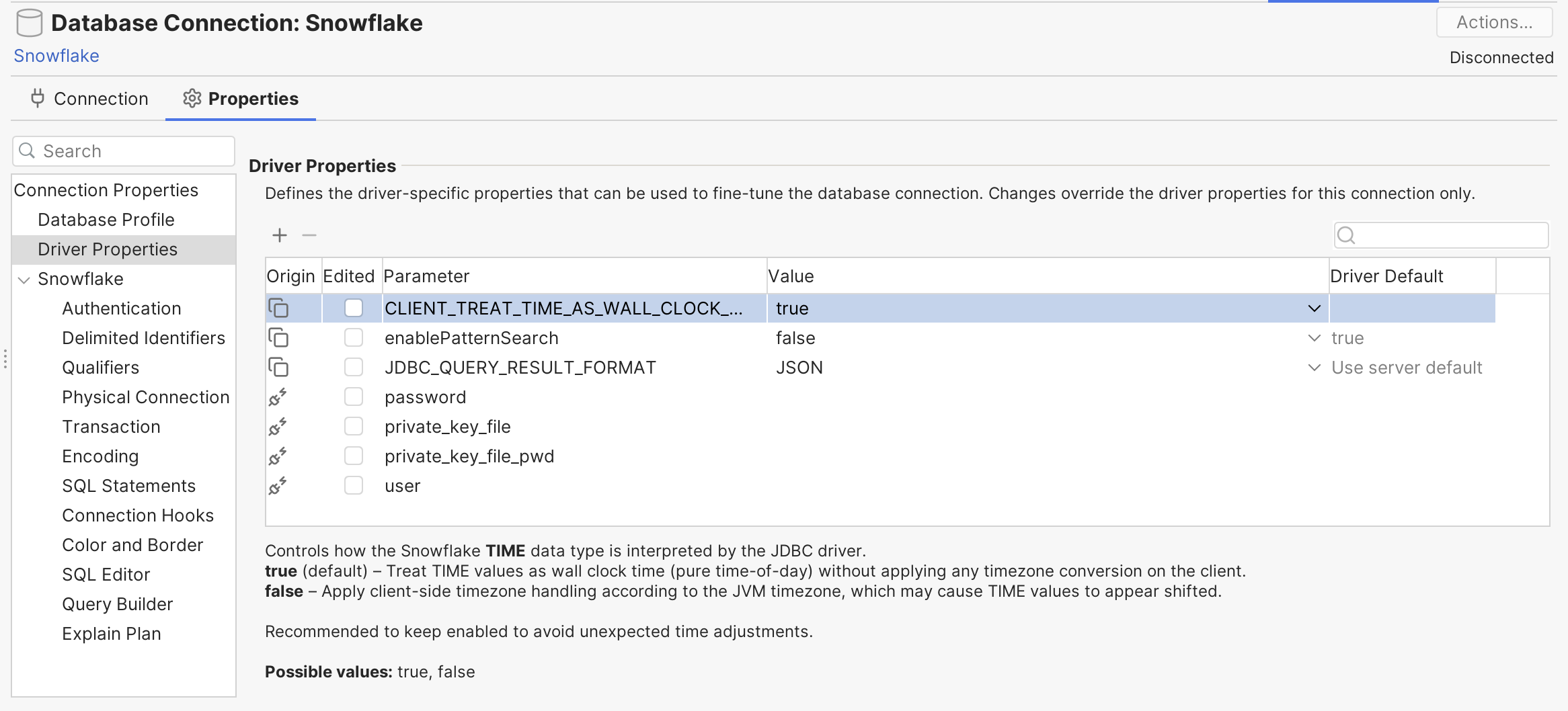
Task: Open the Actions... button
Action: [x=1495, y=22]
